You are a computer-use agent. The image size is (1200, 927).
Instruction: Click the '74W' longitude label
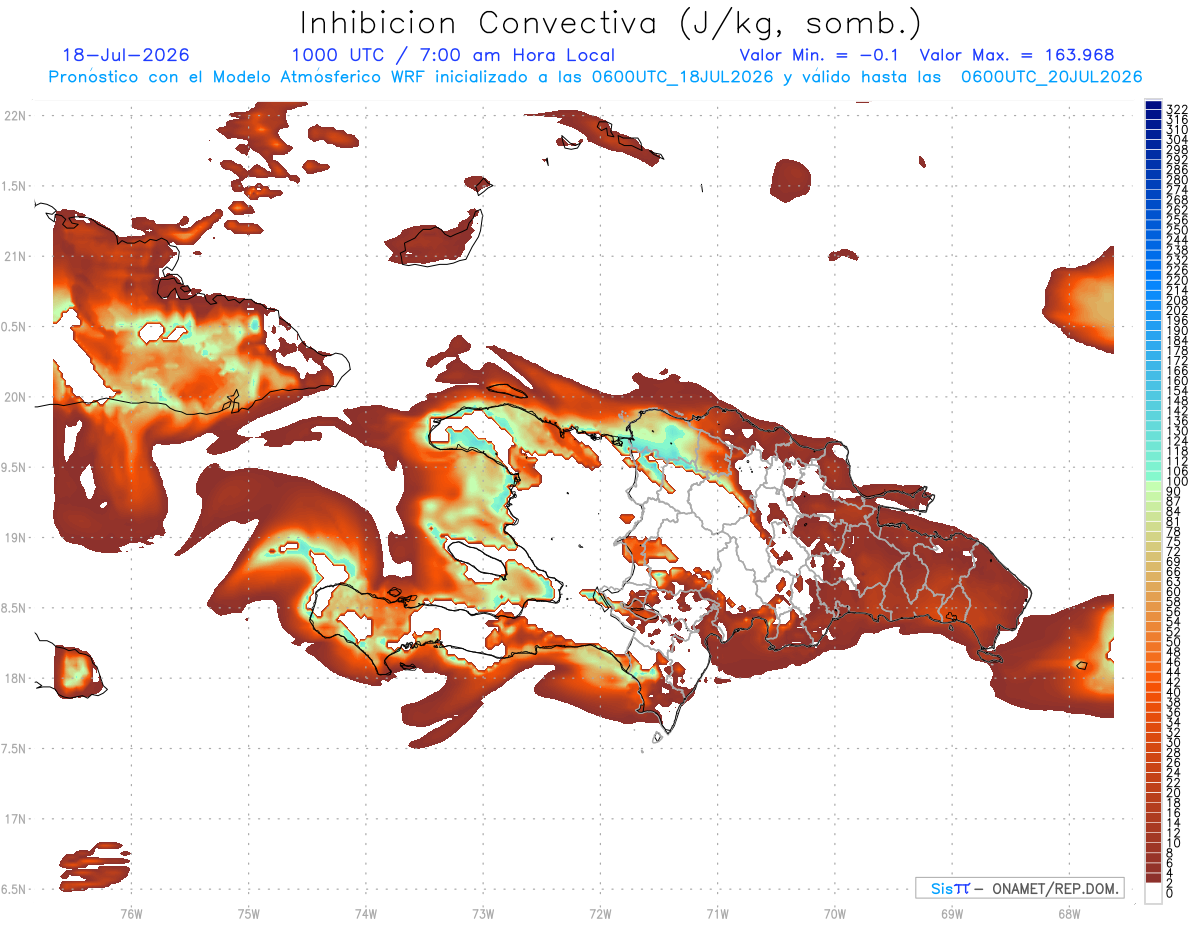point(366,913)
